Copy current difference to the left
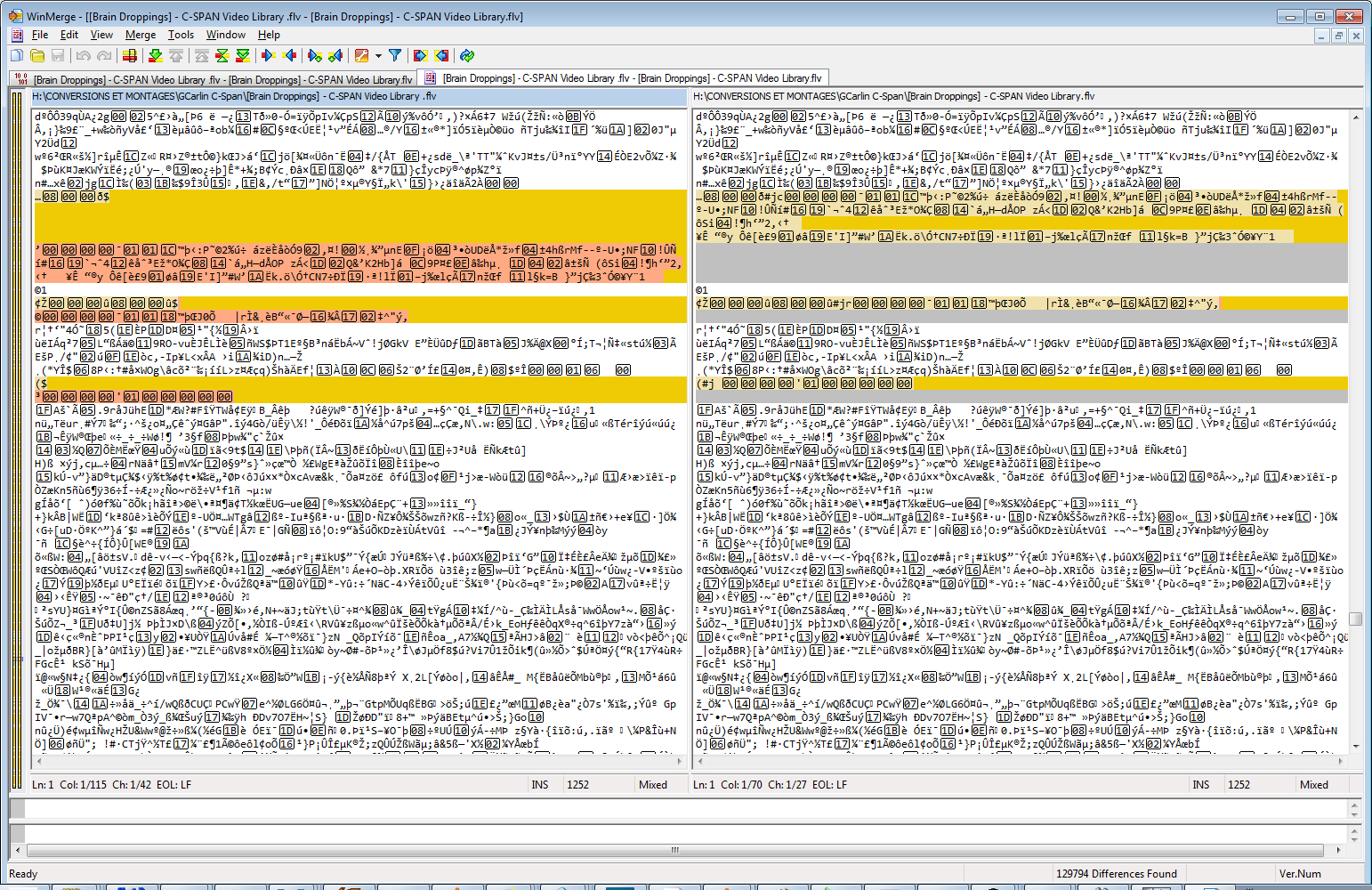This screenshot has height=890, width=1372. 289,56
